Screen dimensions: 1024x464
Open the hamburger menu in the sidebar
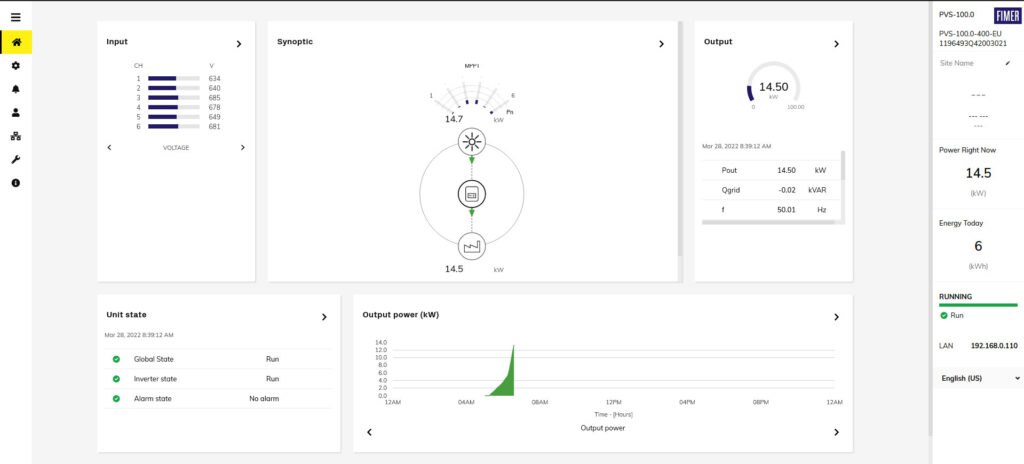click(x=15, y=17)
